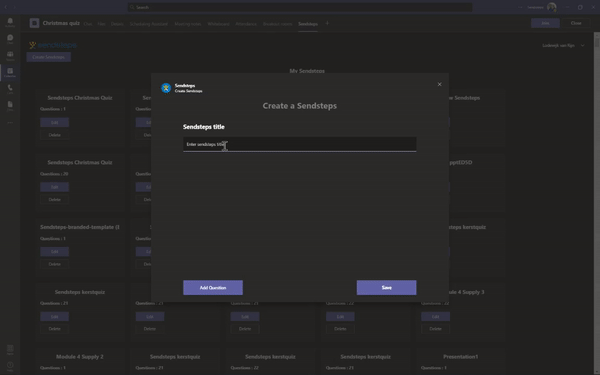
Task: Open Calls from the left sidebar
Action: pyautogui.click(x=10, y=89)
